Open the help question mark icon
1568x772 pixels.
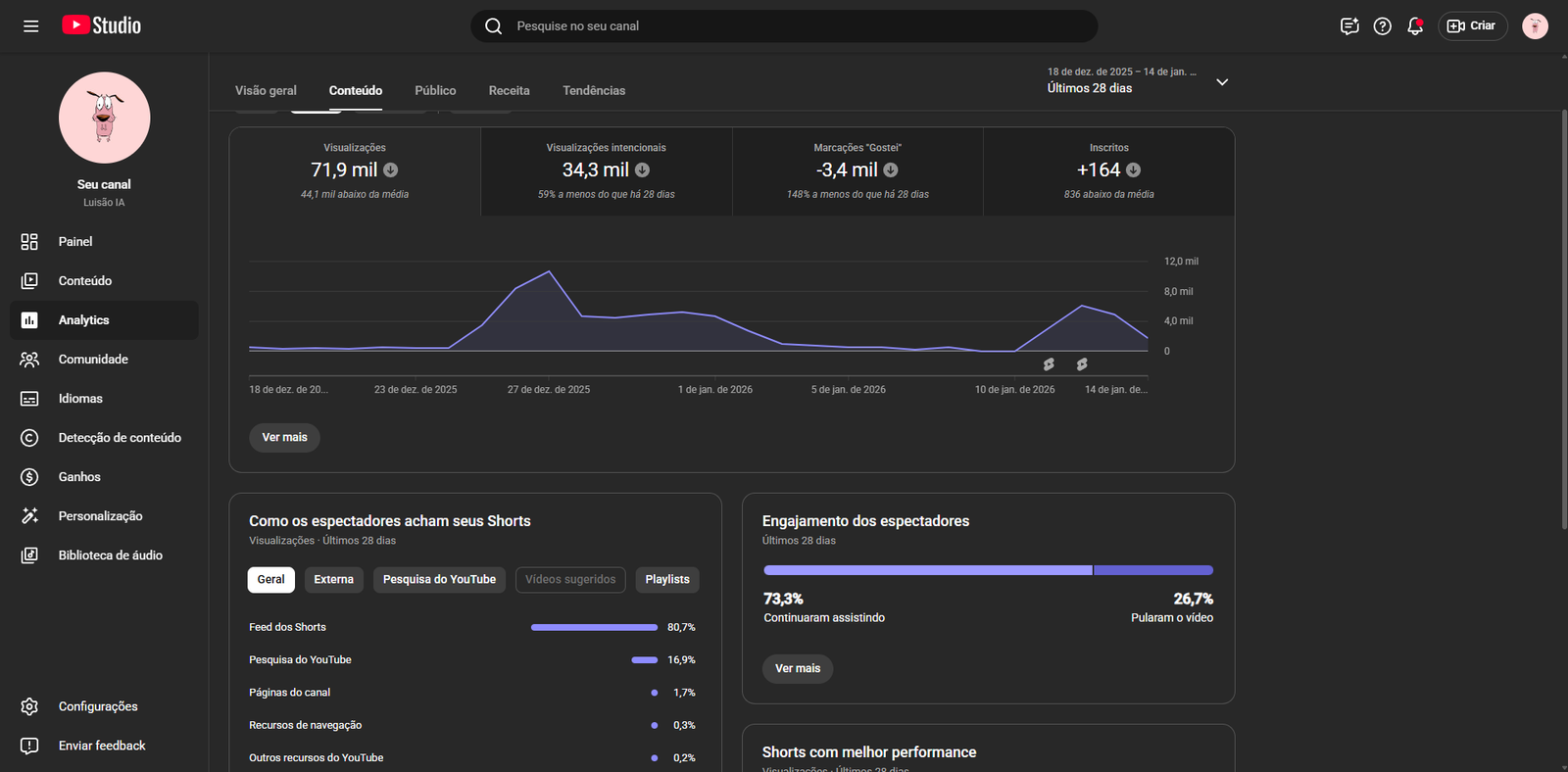1382,26
